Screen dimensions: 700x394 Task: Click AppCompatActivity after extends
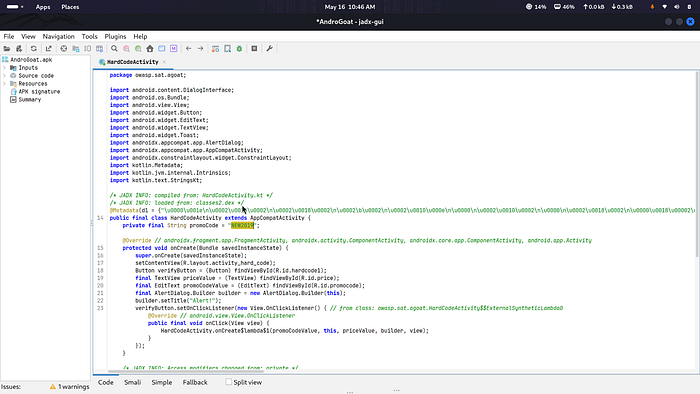pyautogui.click(x=277, y=218)
